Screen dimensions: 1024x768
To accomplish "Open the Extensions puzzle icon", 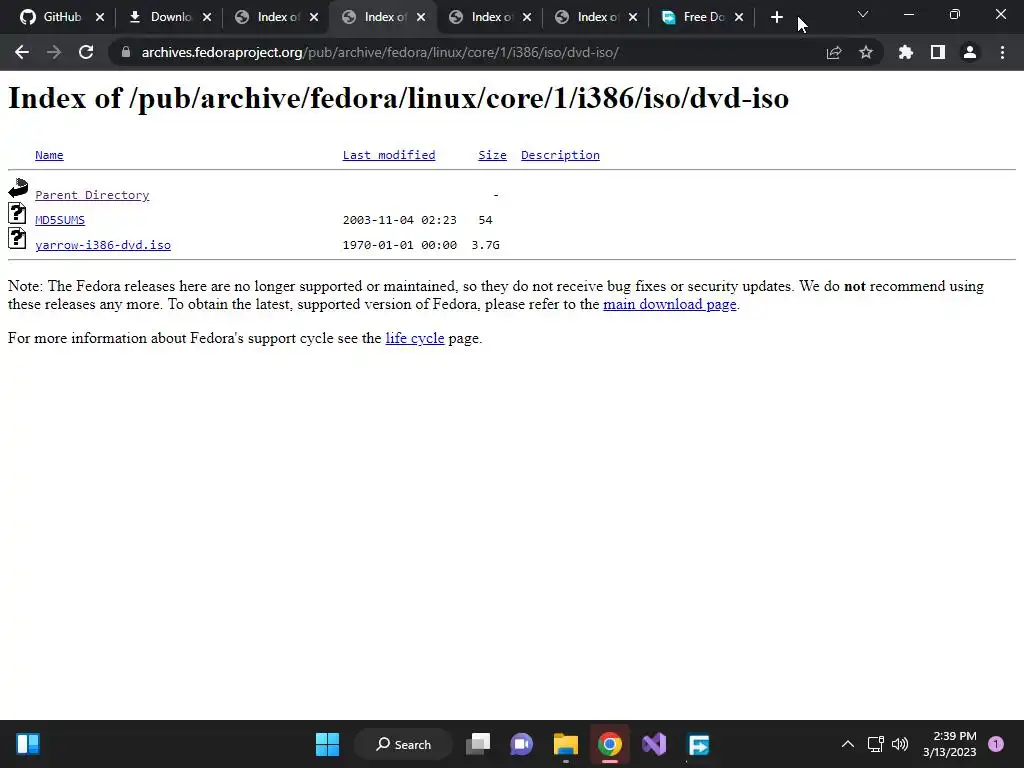I will (906, 52).
